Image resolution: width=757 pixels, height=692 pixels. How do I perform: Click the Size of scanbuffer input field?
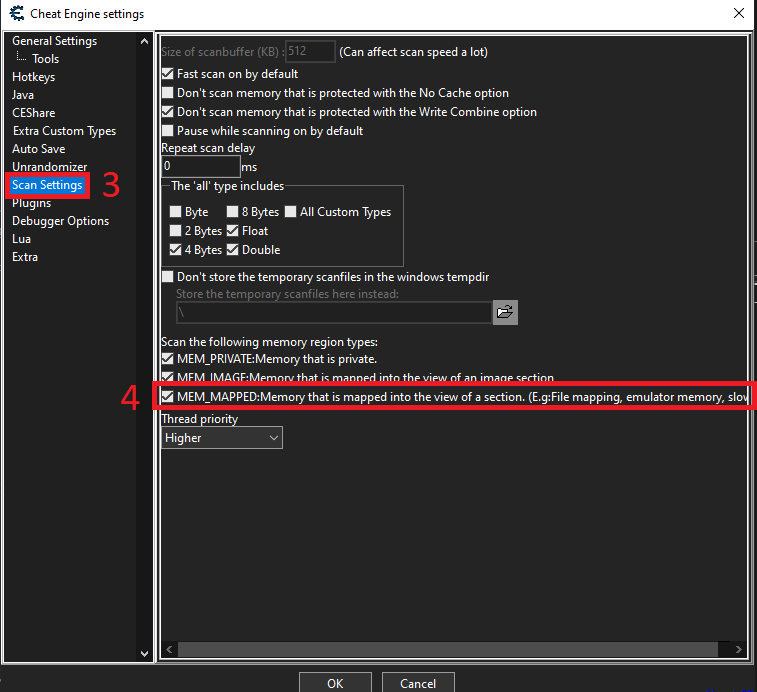point(310,51)
